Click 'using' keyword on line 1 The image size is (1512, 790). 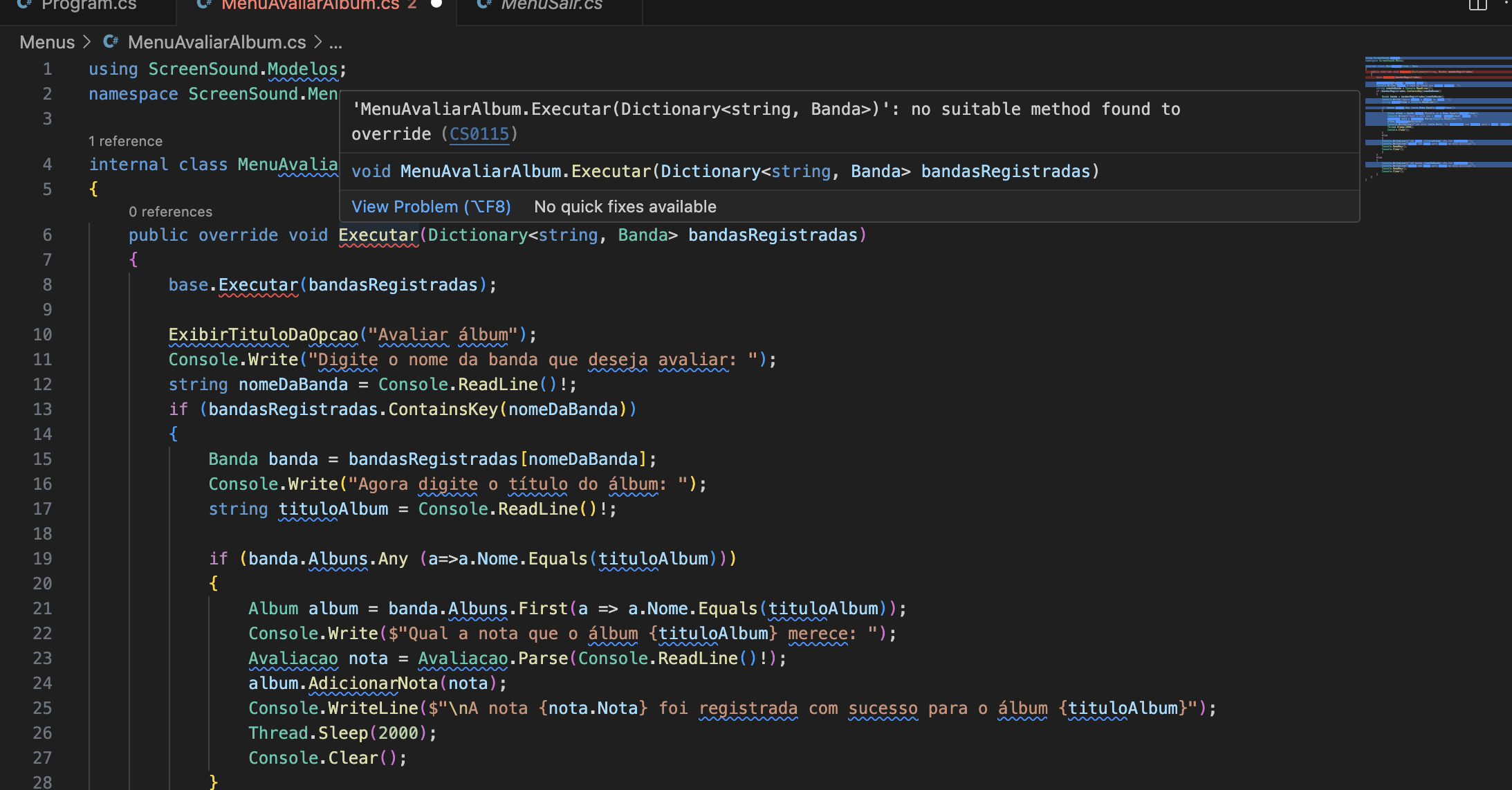click(113, 69)
